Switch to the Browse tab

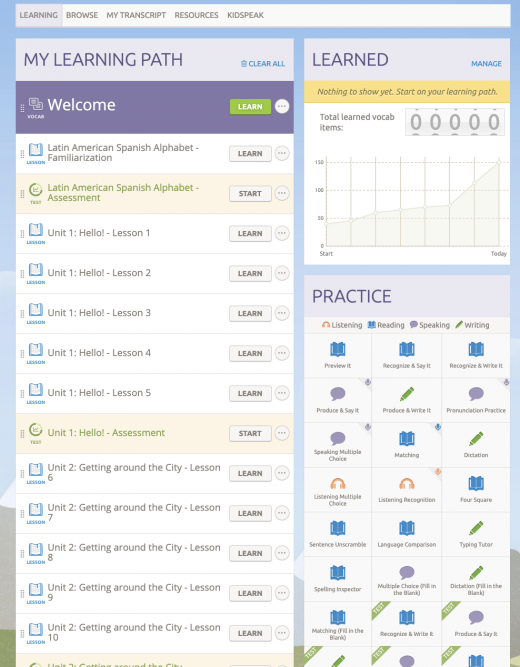click(x=82, y=15)
